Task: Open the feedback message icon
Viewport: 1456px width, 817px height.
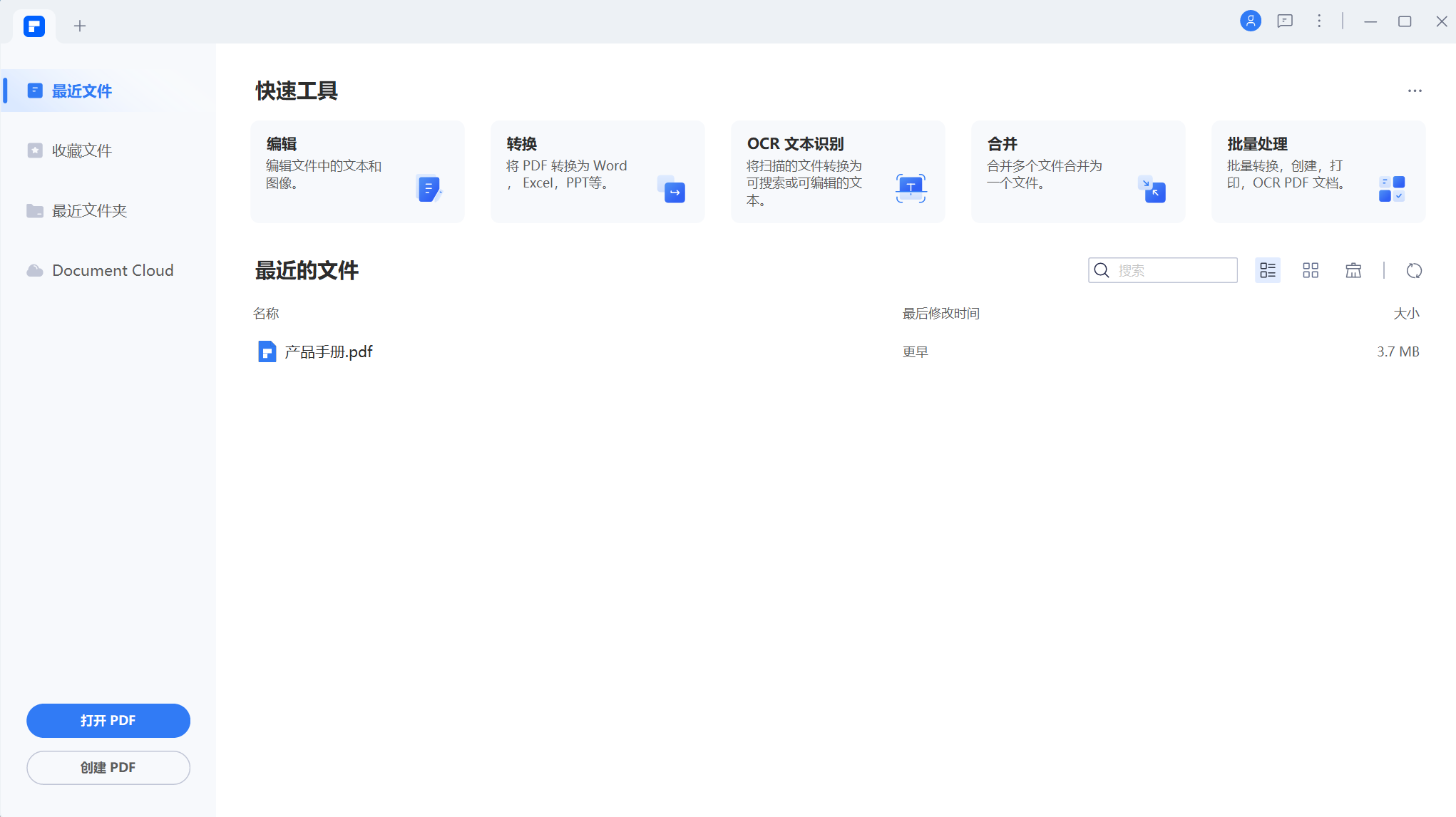Action: pyautogui.click(x=1285, y=21)
